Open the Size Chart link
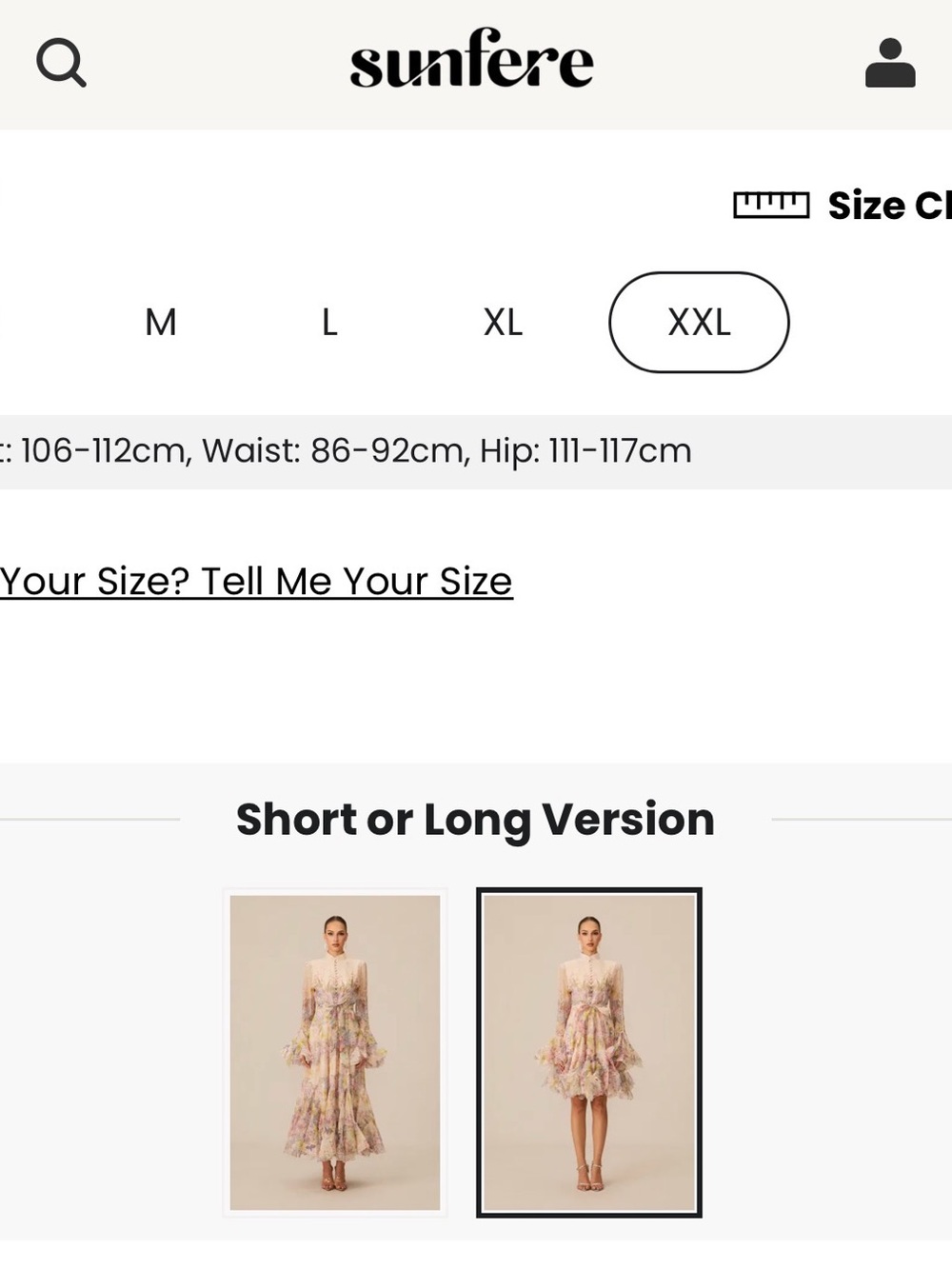 (x=889, y=206)
